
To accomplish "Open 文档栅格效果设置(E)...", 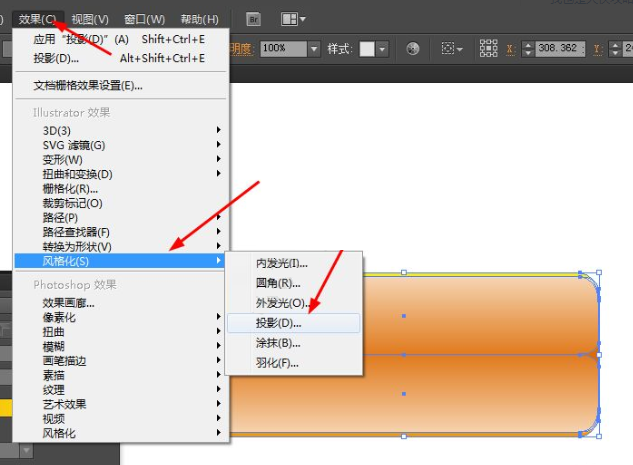I will (121, 85).
